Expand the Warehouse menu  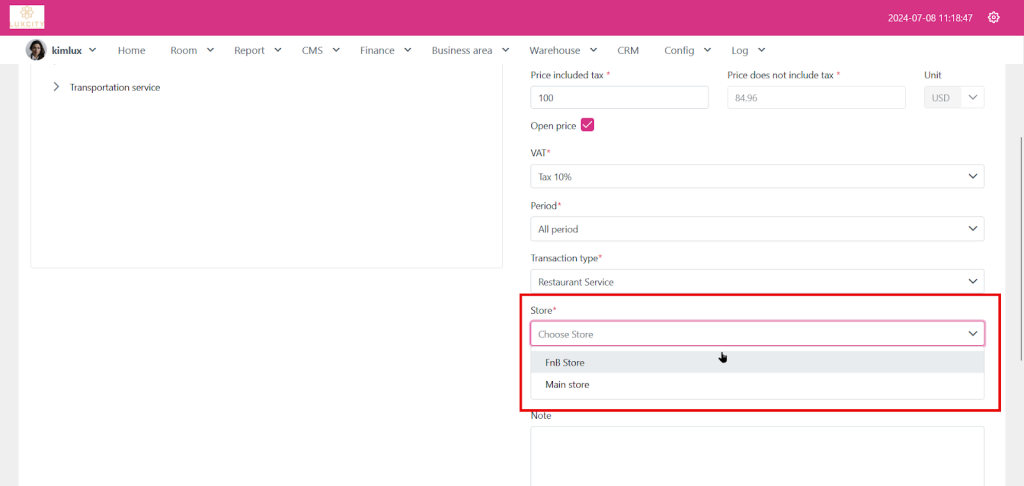click(x=562, y=50)
